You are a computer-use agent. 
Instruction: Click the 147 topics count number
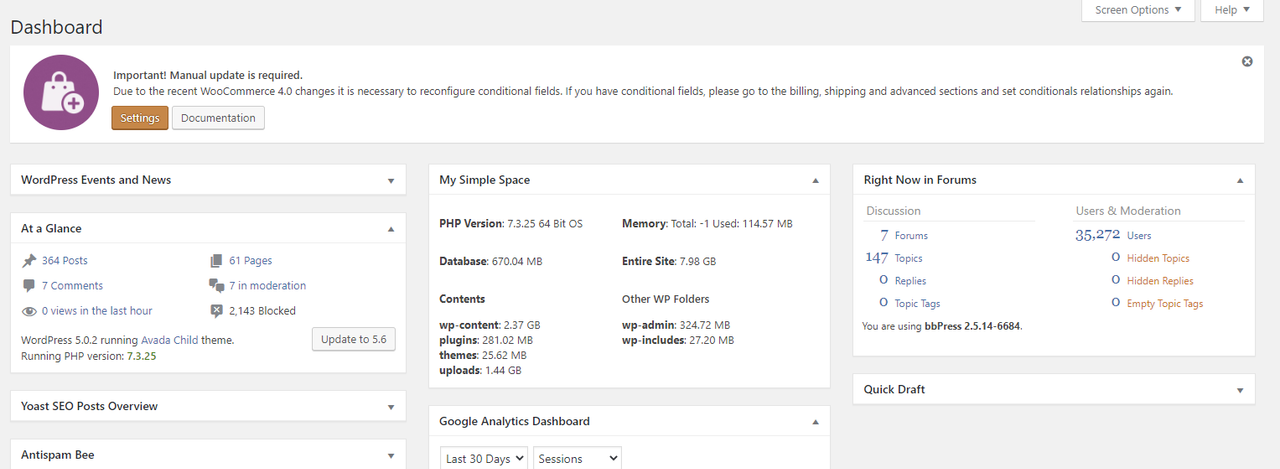pyautogui.click(x=877, y=257)
